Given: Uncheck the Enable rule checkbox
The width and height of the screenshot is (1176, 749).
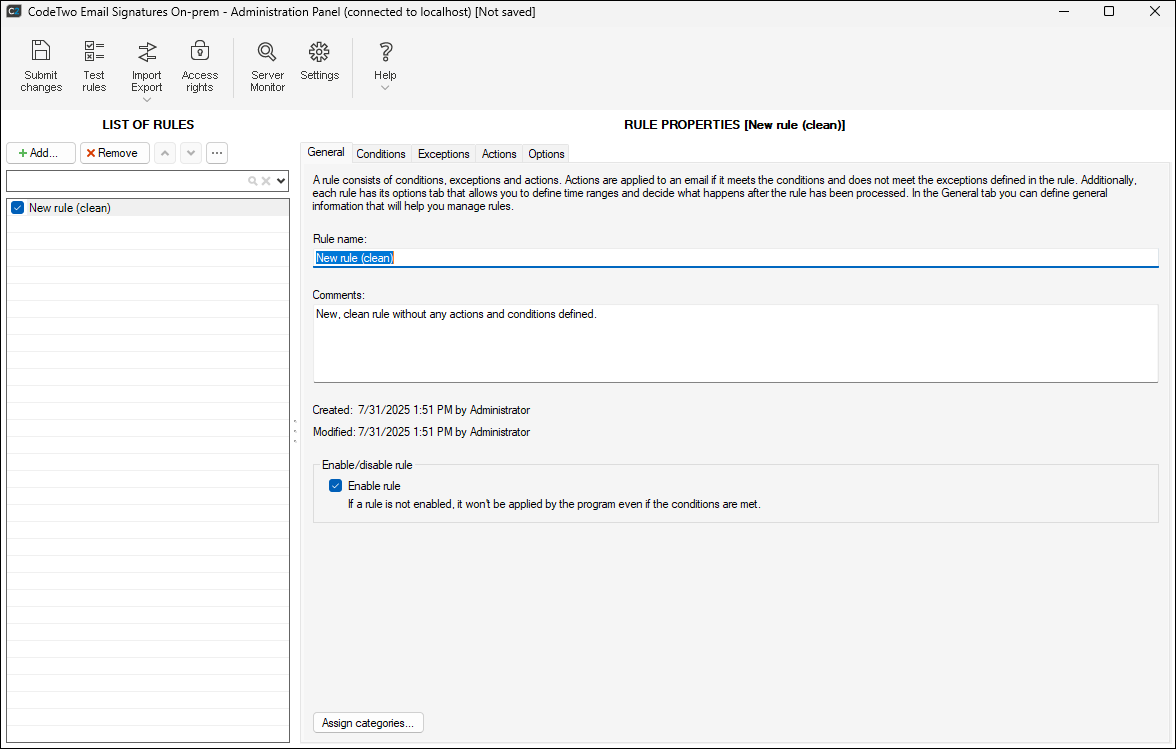Looking at the screenshot, I should (336, 486).
